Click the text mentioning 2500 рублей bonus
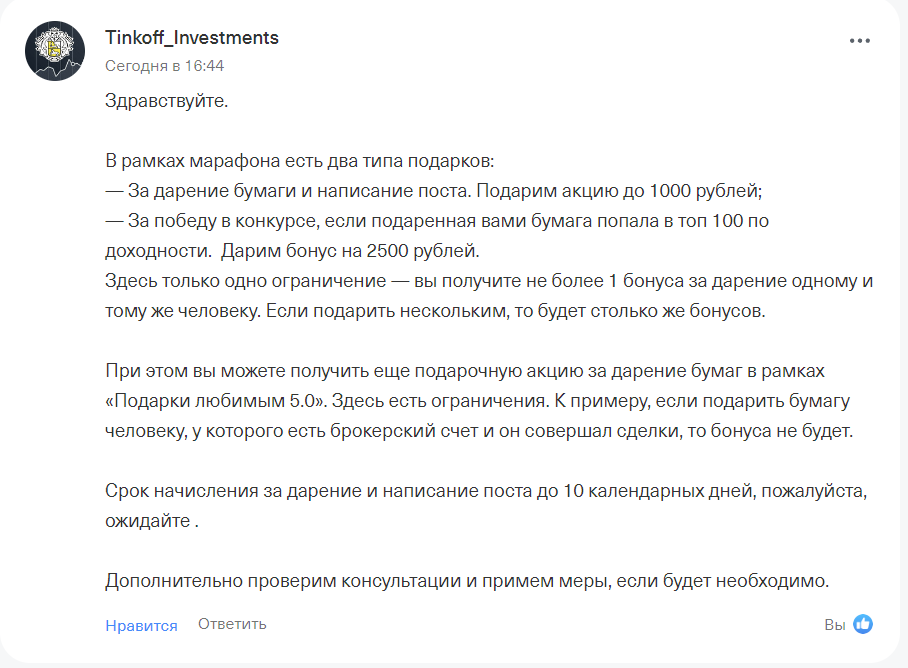908x668 pixels. [x=350, y=251]
